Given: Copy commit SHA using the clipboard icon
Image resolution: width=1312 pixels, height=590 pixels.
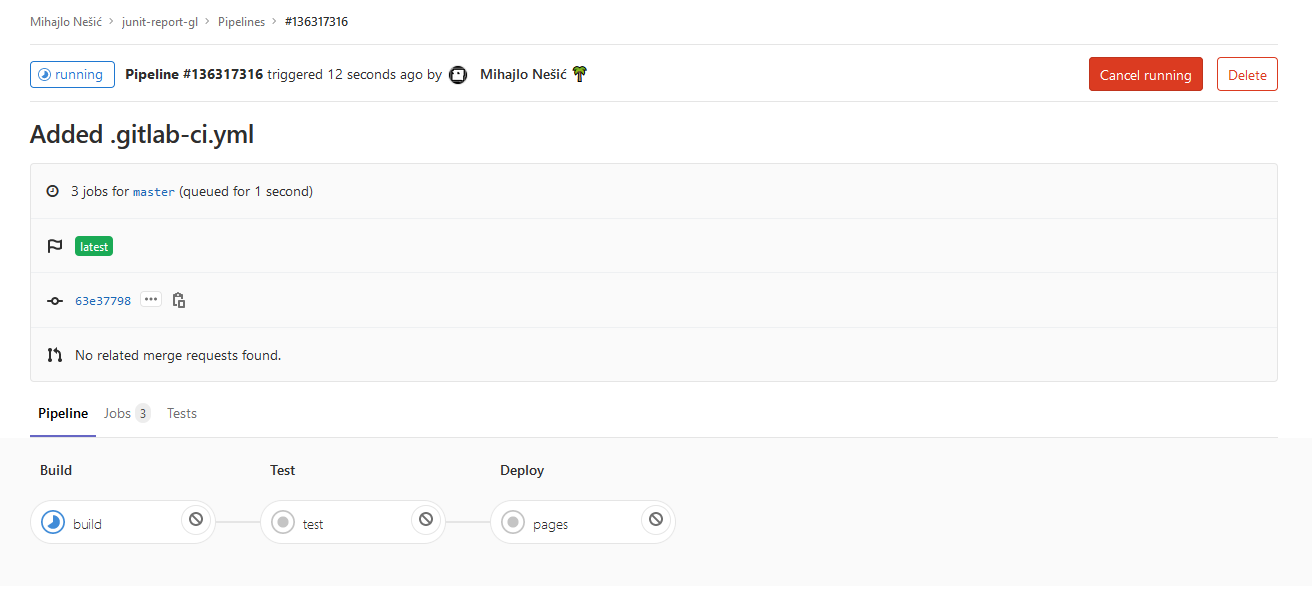Looking at the screenshot, I should click(x=179, y=300).
